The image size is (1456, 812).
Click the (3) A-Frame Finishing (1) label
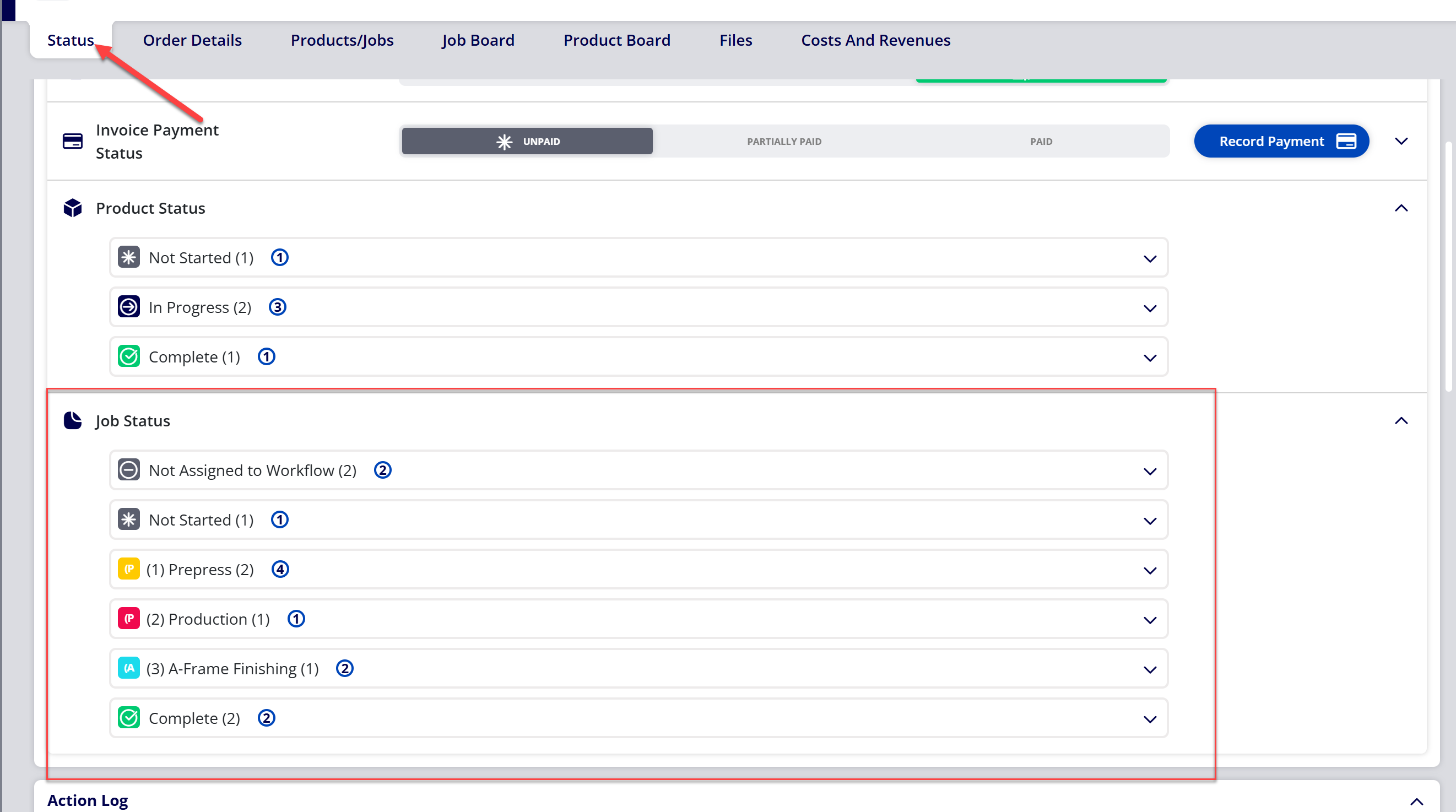[x=232, y=668]
